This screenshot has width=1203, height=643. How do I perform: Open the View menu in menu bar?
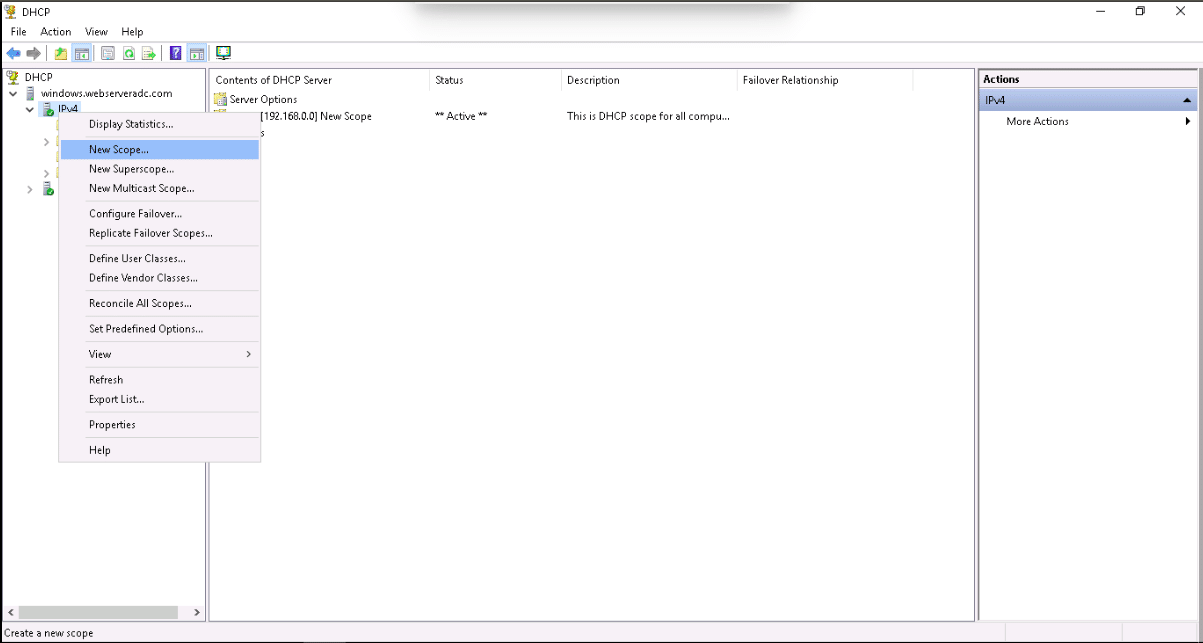coord(96,32)
